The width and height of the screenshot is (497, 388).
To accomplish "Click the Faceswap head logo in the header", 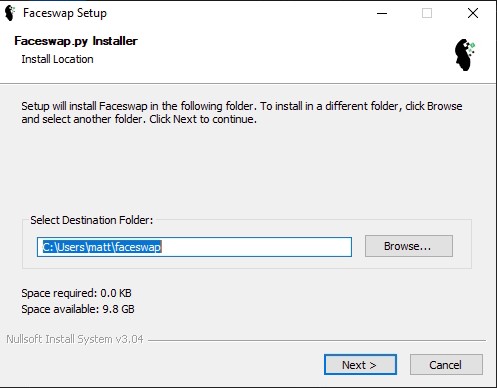I will click(465, 55).
